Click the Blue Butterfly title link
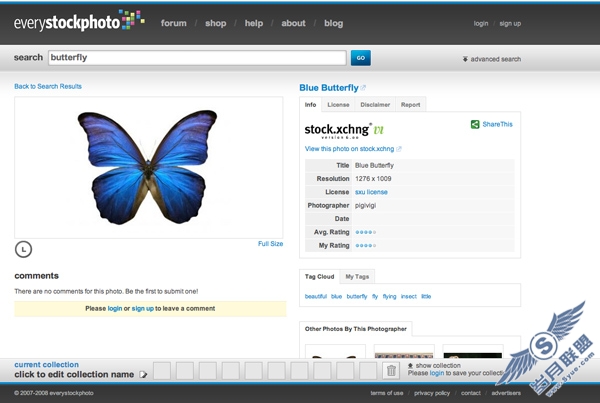 pyautogui.click(x=329, y=88)
